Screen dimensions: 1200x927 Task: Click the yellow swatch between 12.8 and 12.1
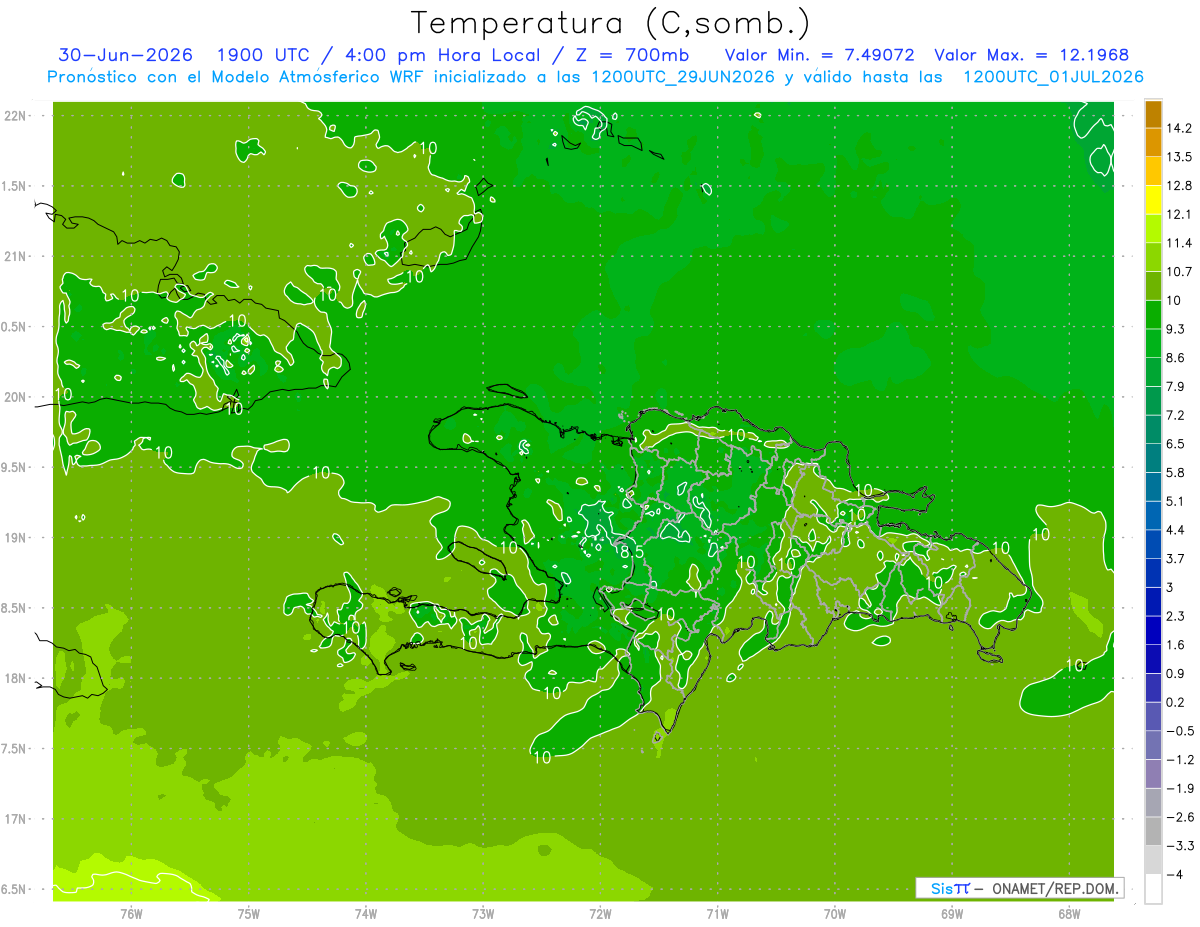(x=1153, y=200)
